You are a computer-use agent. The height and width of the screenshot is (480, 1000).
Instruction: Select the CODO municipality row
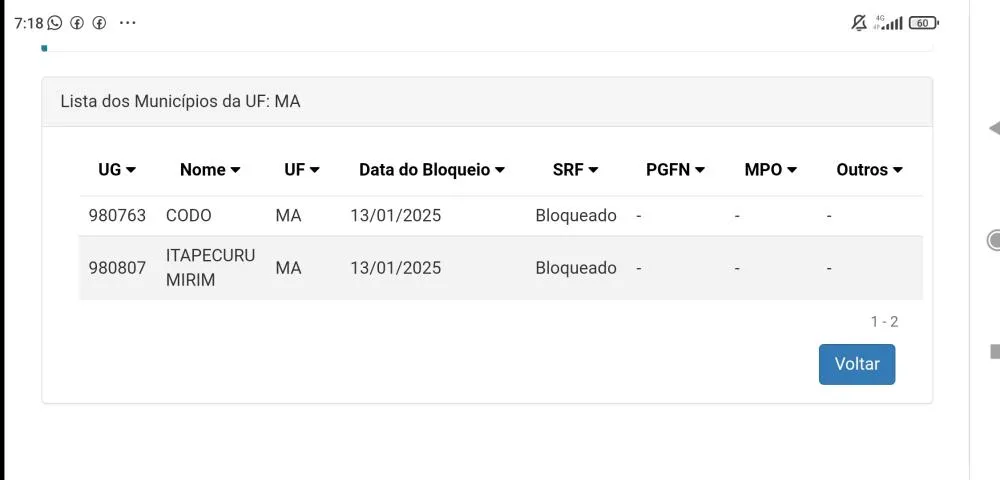click(189, 215)
